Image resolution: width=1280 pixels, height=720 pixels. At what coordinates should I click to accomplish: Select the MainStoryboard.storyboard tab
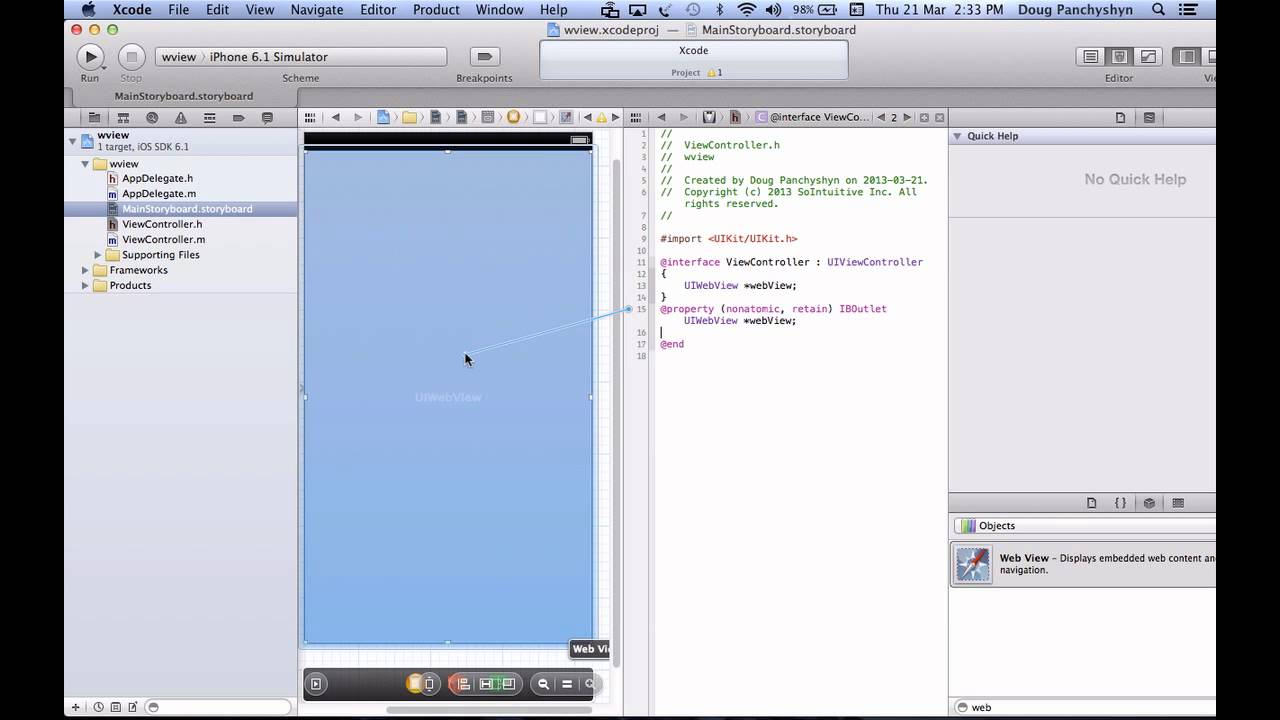[183, 96]
